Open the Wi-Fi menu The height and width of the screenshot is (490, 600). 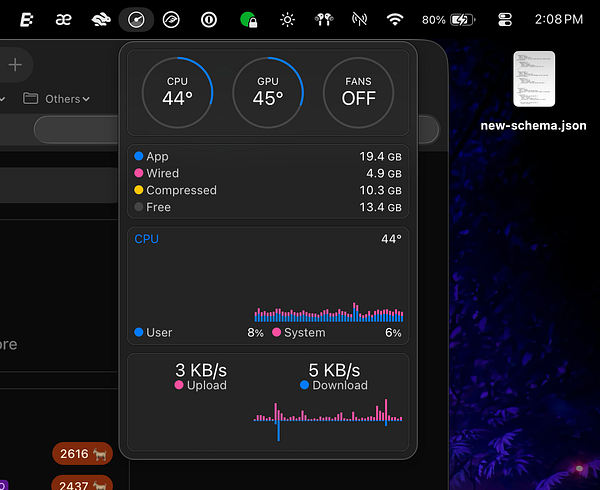point(395,20)
